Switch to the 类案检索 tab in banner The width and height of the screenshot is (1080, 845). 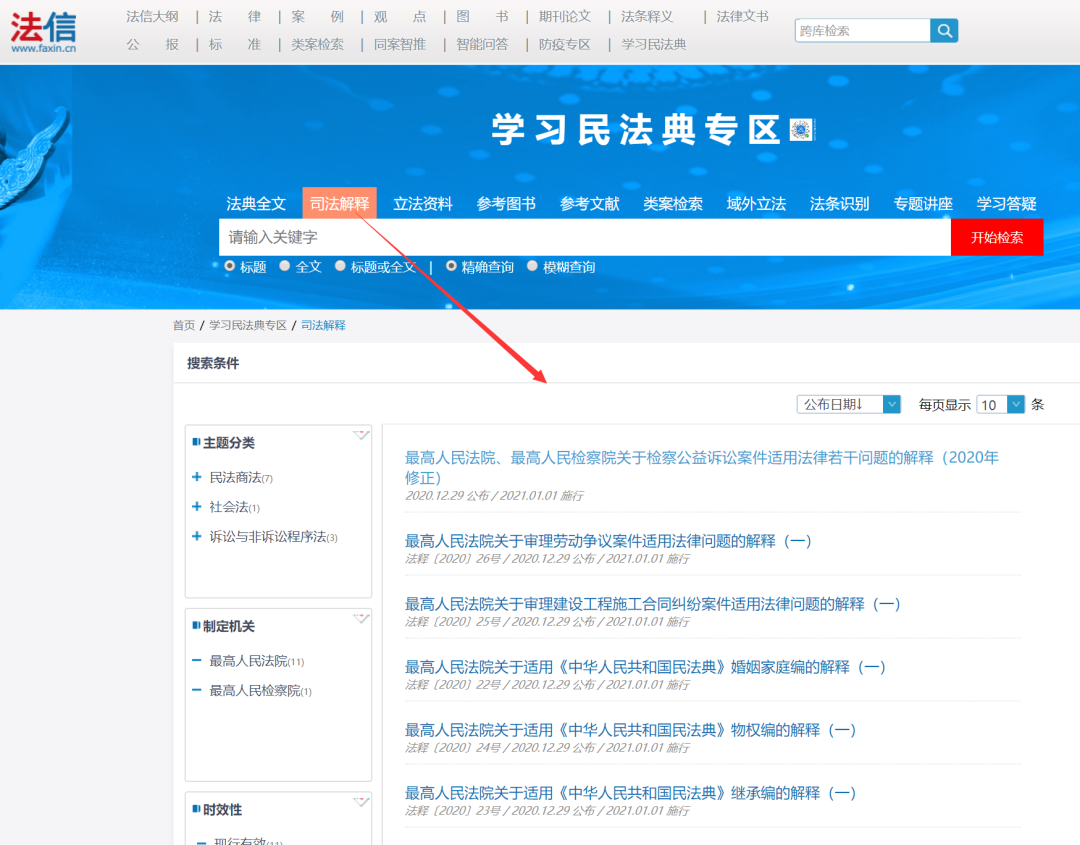673,204
